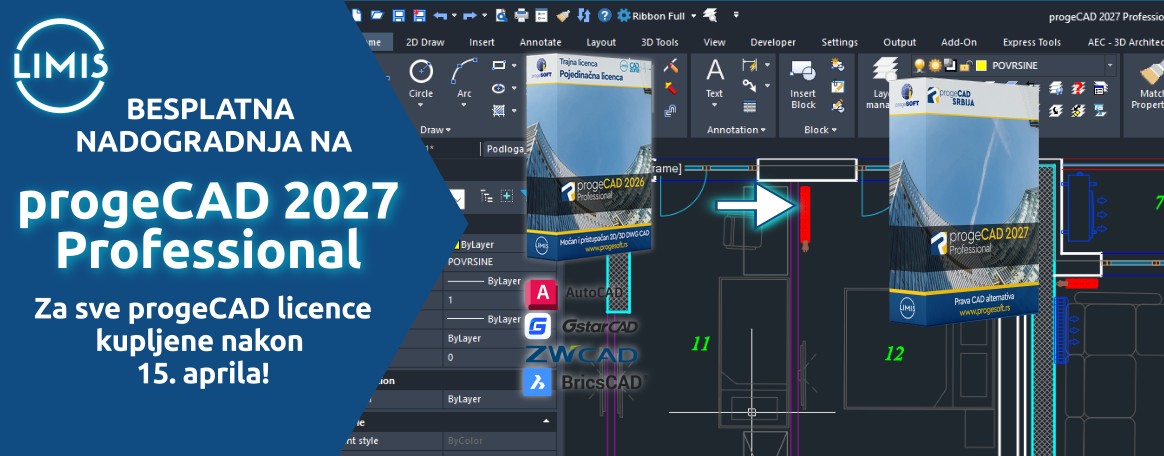
Task: Switch to the 3D Tools ribbon tab
Action: pyautogui.click(x=660, y=42)
